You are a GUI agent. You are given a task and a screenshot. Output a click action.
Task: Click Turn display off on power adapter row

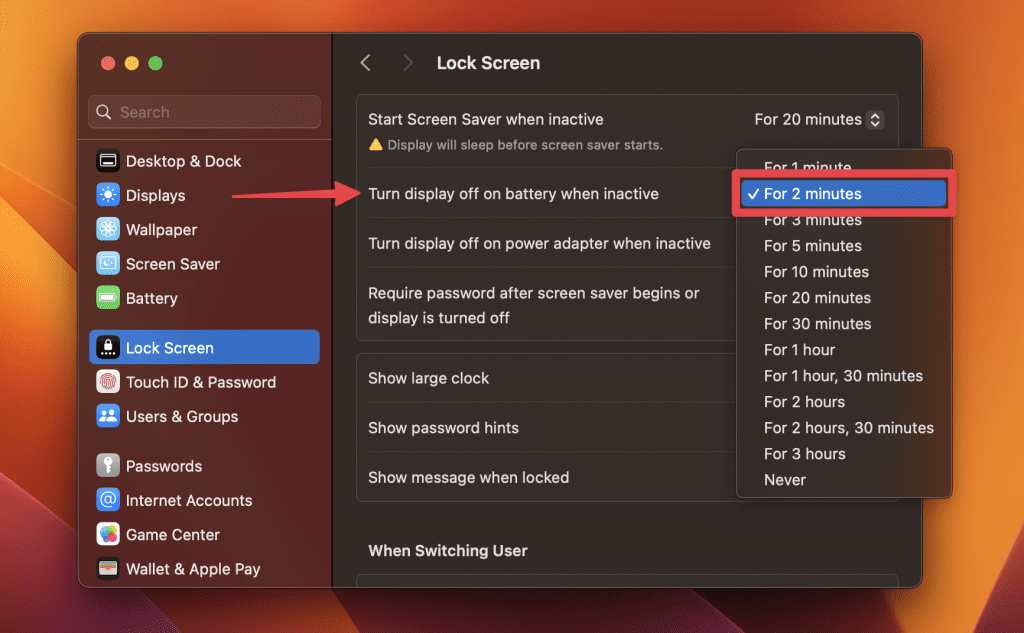point(539,244)
